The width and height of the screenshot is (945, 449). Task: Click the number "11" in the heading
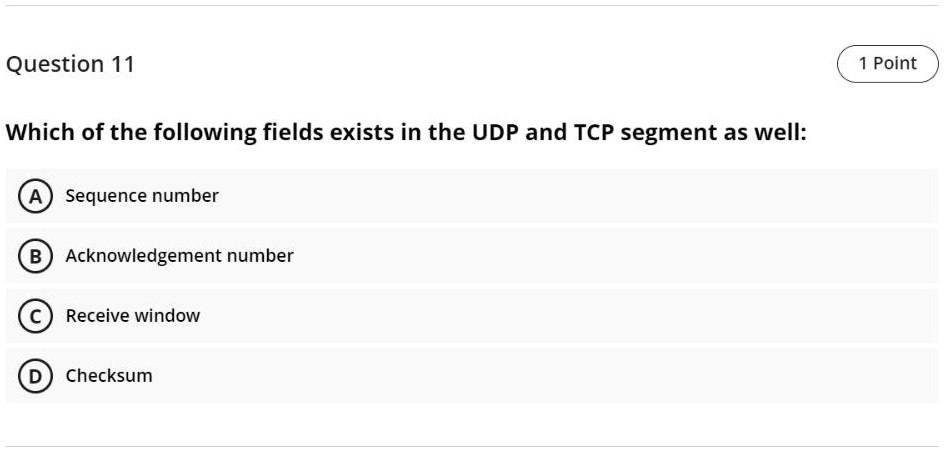tap(122, 64)
